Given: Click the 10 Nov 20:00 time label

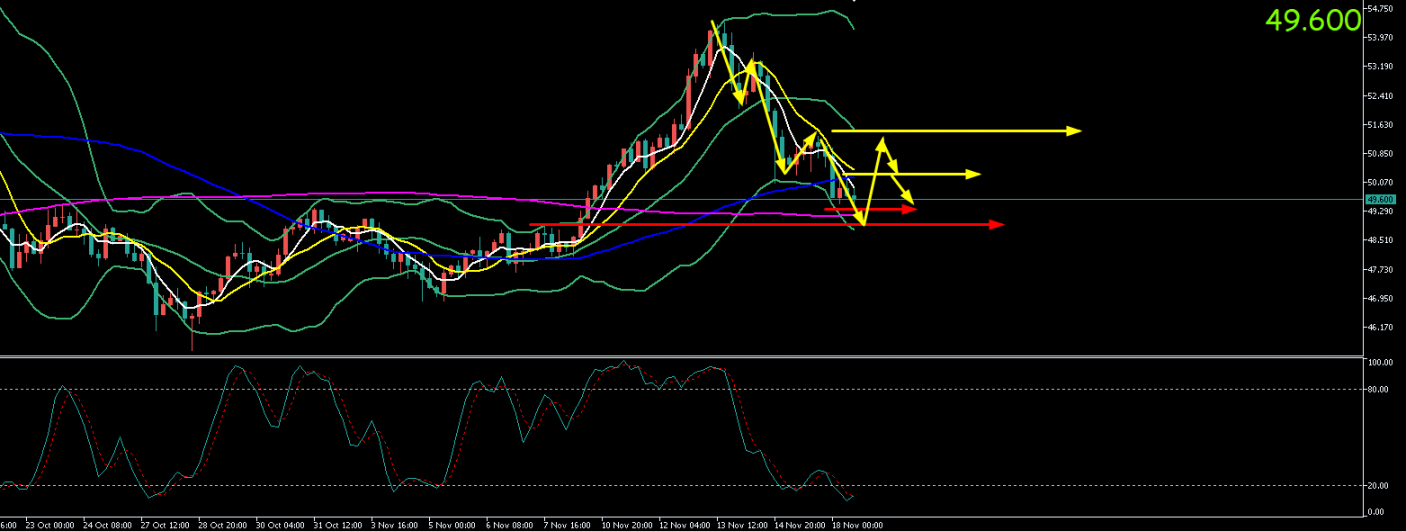Looking at the screenshot, I should point(627,524).
